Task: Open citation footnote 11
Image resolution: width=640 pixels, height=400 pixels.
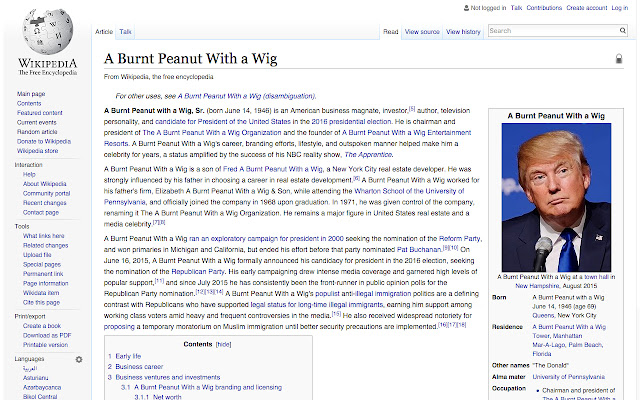Action: 159,281
